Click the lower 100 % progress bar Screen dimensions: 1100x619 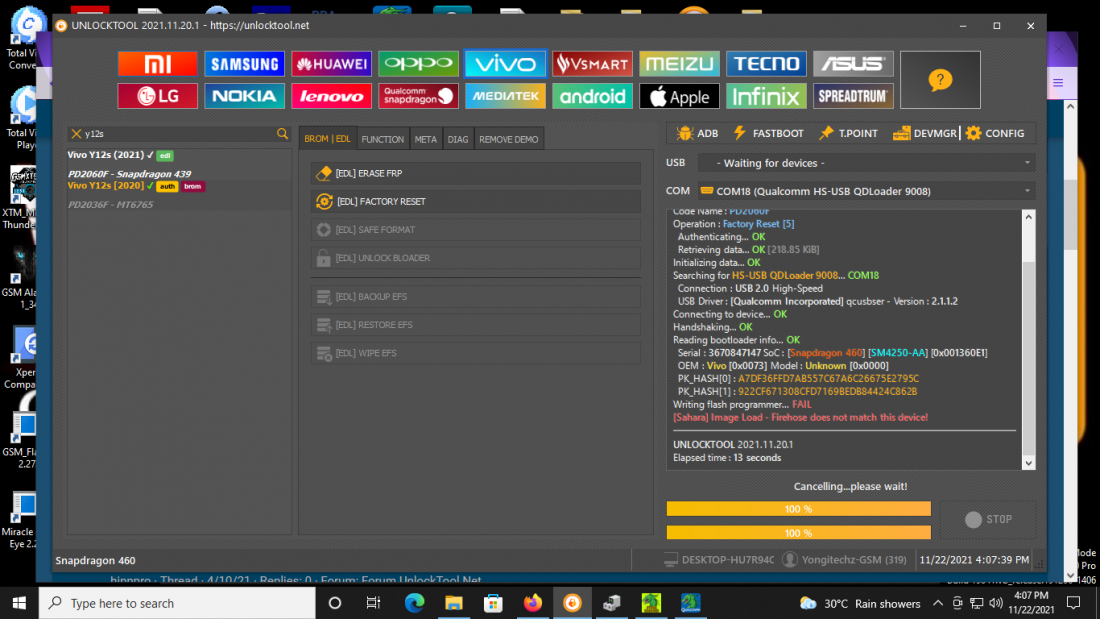[798, 533]
